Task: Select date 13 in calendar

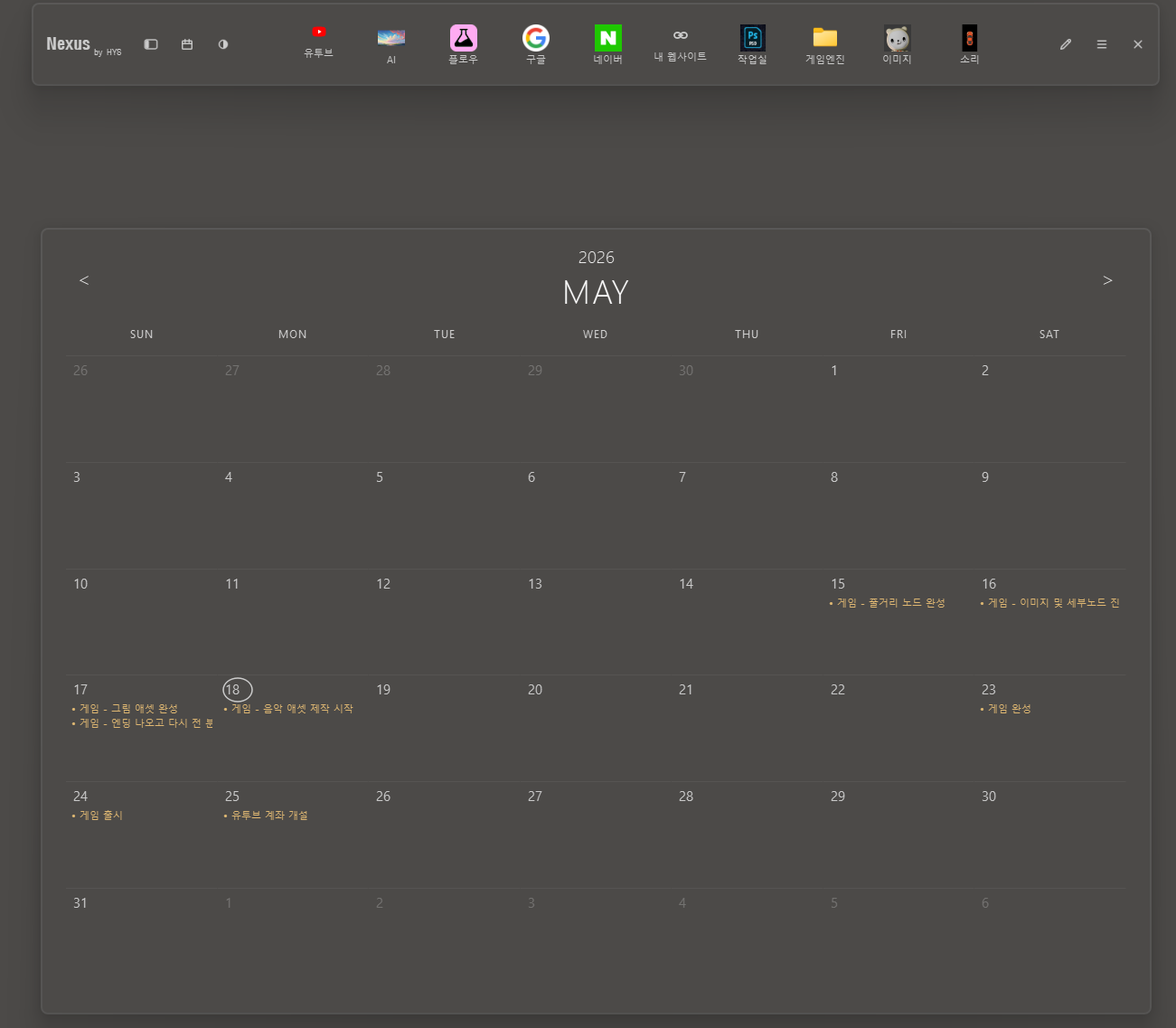Action: tap(535, 584)
